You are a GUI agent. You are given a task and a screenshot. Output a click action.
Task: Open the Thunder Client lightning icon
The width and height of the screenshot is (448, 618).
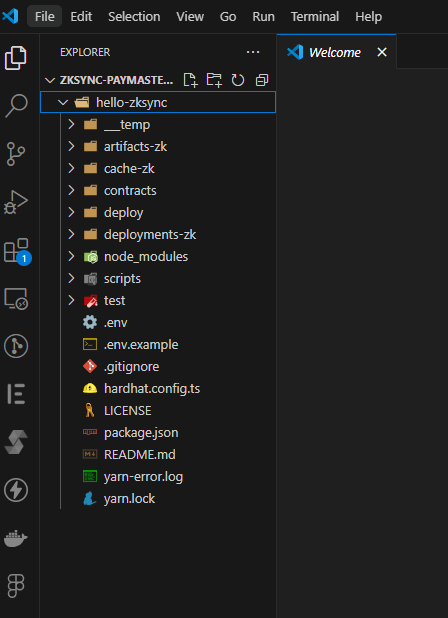point(16,490)
